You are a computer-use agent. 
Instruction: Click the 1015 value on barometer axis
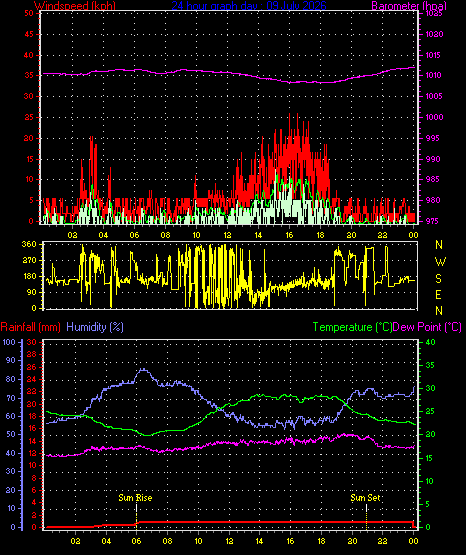point(434,55)
